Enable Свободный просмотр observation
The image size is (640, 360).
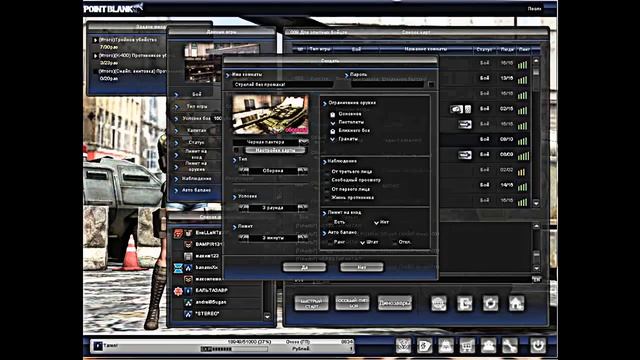[327, 180]
